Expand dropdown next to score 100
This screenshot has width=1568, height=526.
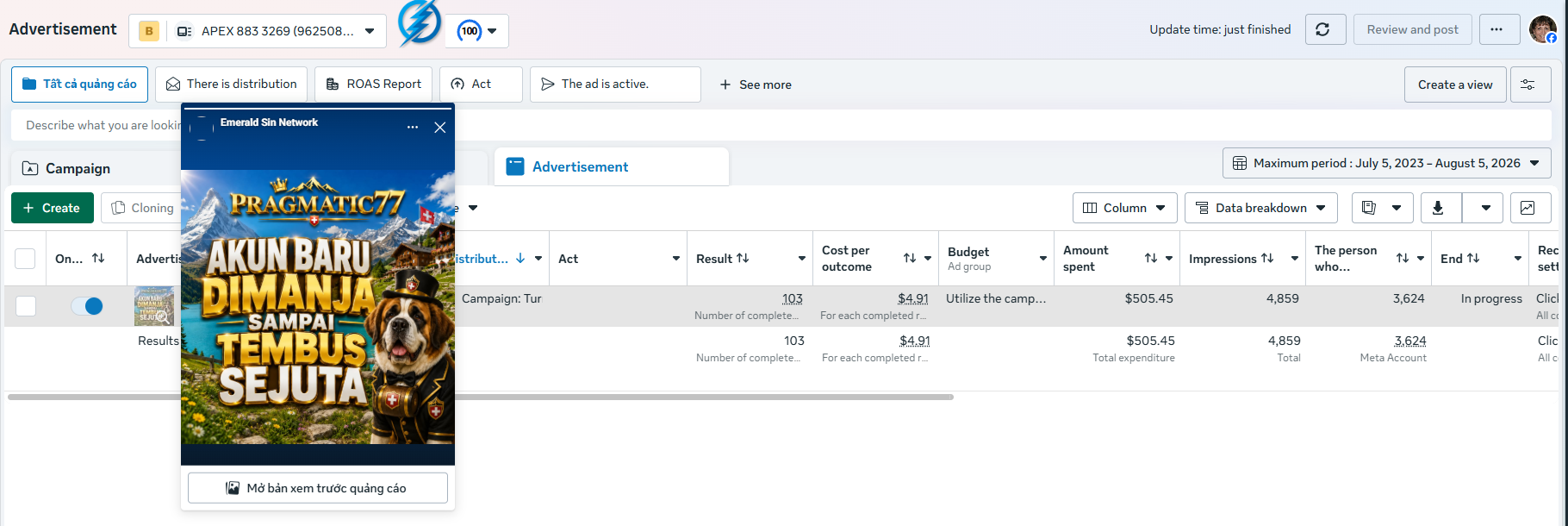(x=492, y=31)
